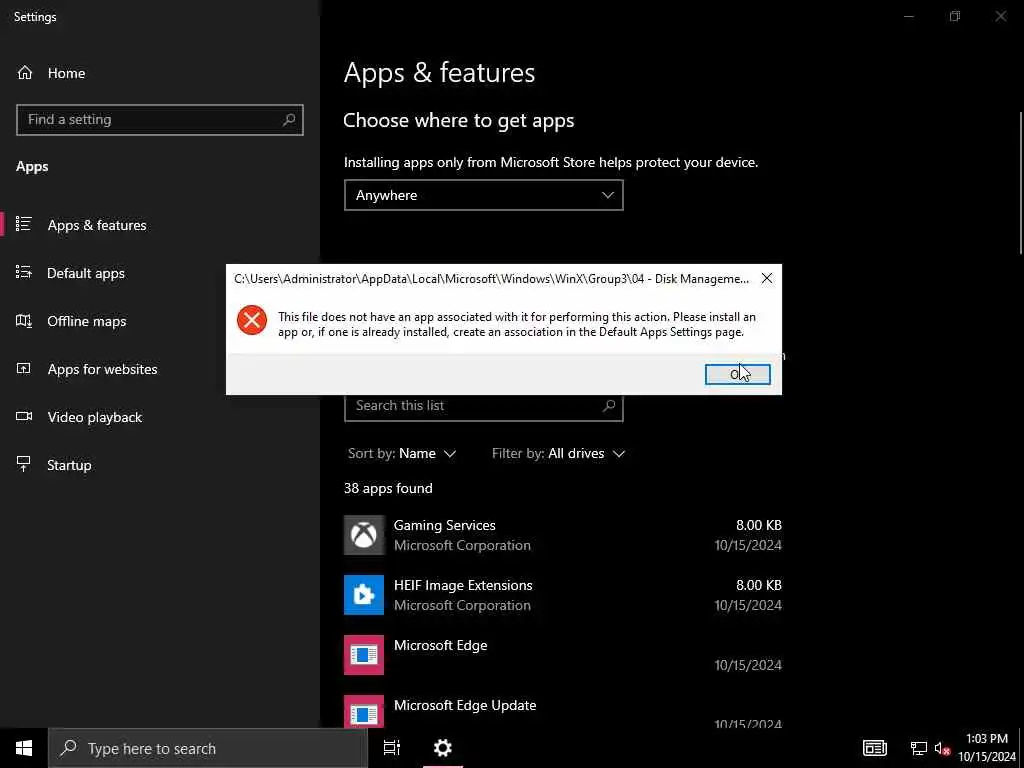
Task: Open Offline maps sidebar item
Action: coord(160,321)
